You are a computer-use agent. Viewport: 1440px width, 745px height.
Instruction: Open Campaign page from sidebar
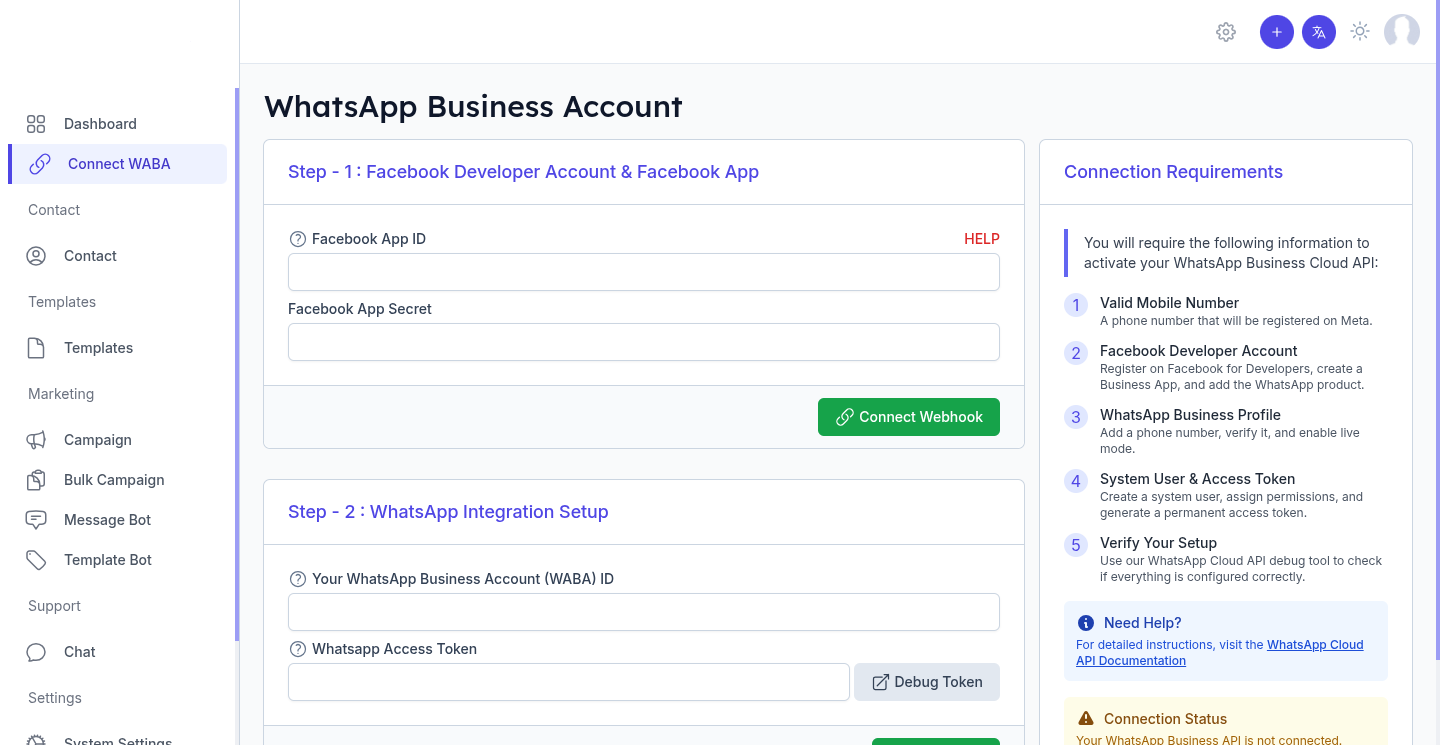[x=118, y=440]
